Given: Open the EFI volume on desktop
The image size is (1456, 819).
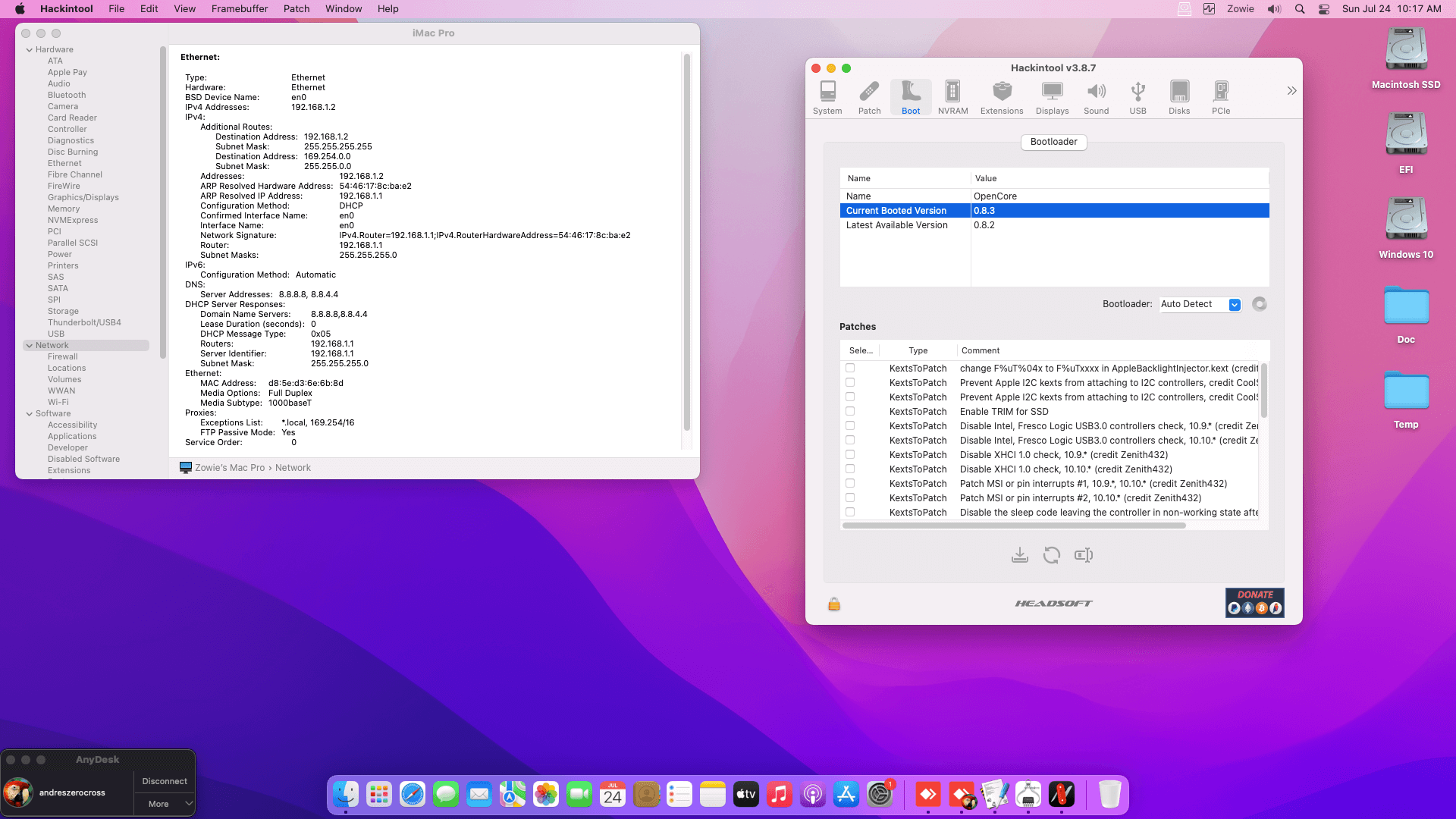Looking at the screenshot, I should (x=1406, y=144).
